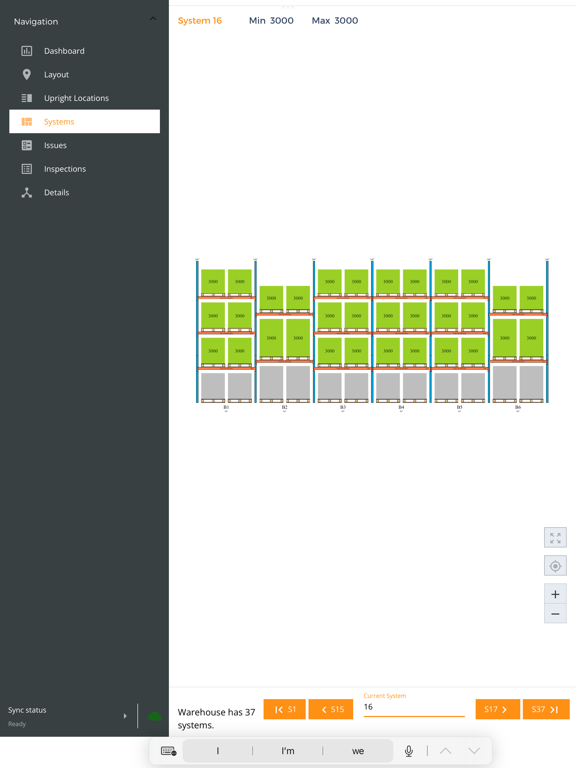Click the keyboard bar up chevron
The image size is (576, 768).
point(446,751)
